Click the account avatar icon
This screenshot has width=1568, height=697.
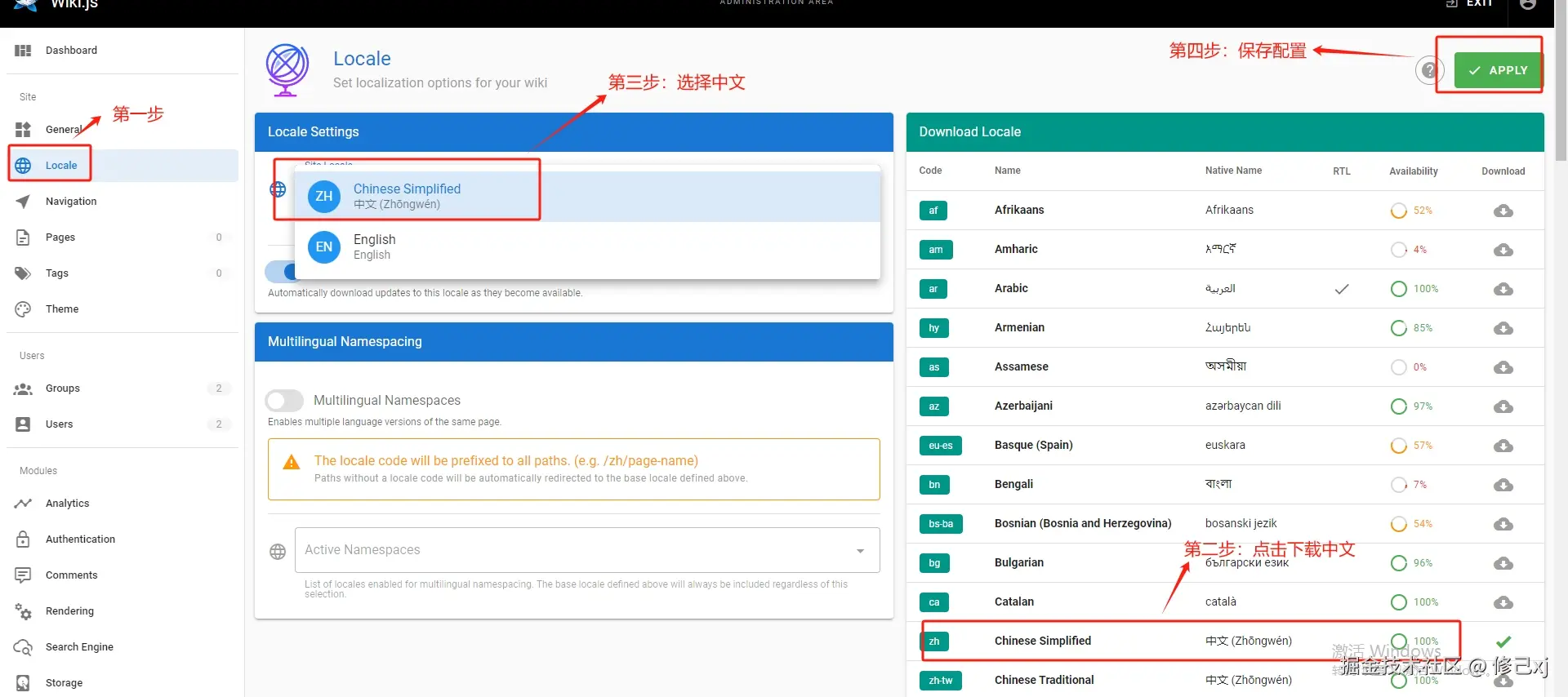[x=1528, y=4]
